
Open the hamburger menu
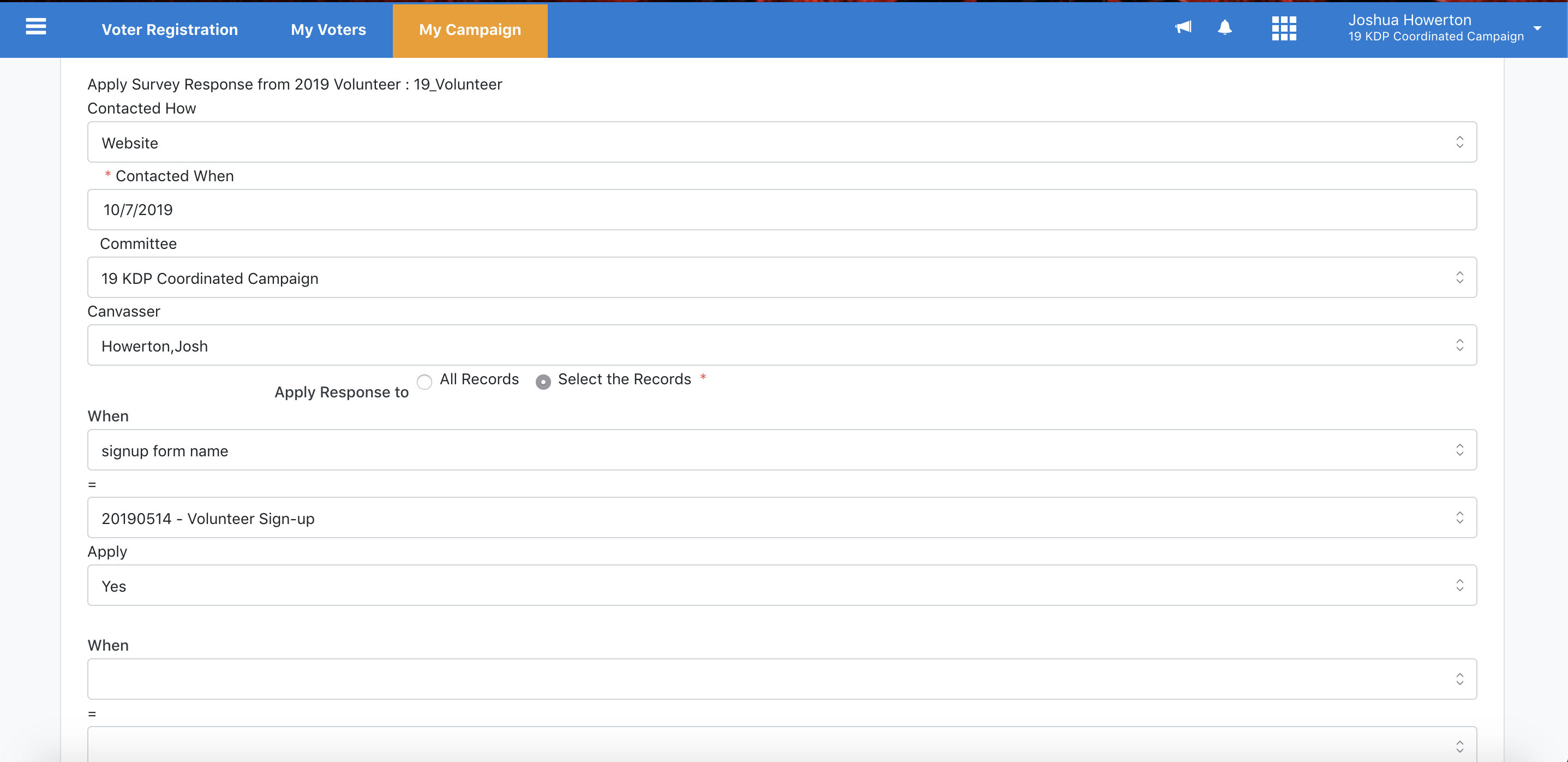(36, 27)
